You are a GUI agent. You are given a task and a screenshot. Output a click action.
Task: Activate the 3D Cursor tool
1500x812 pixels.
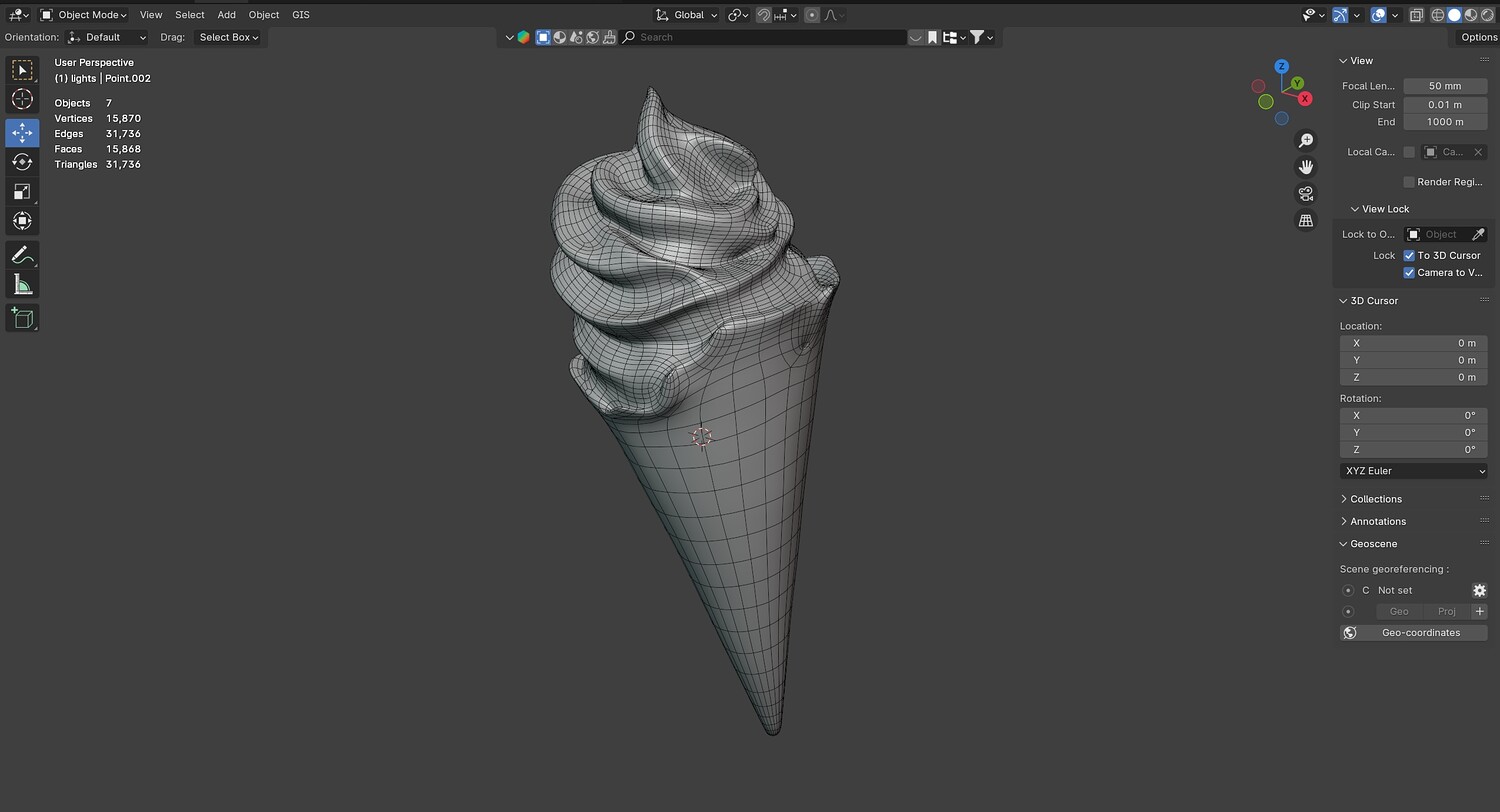coord(22,99)
